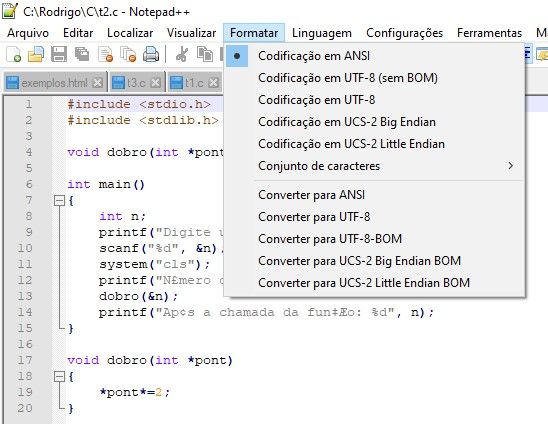This screenshot has width=548, height=424.
Task: Close the t1.c tab
Action: coord(214,83)
